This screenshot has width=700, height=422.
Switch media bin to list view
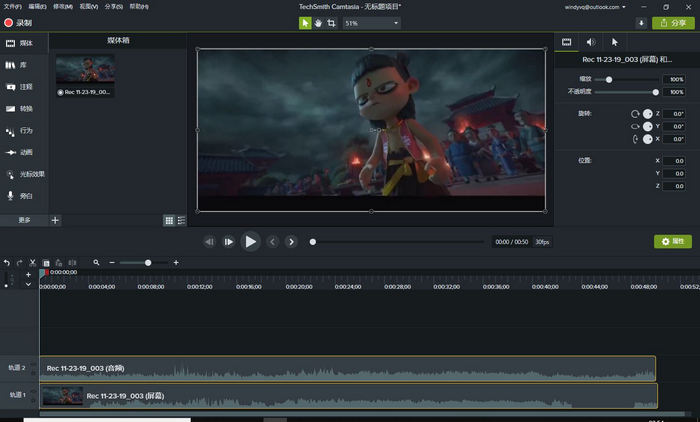click(181, 220)
